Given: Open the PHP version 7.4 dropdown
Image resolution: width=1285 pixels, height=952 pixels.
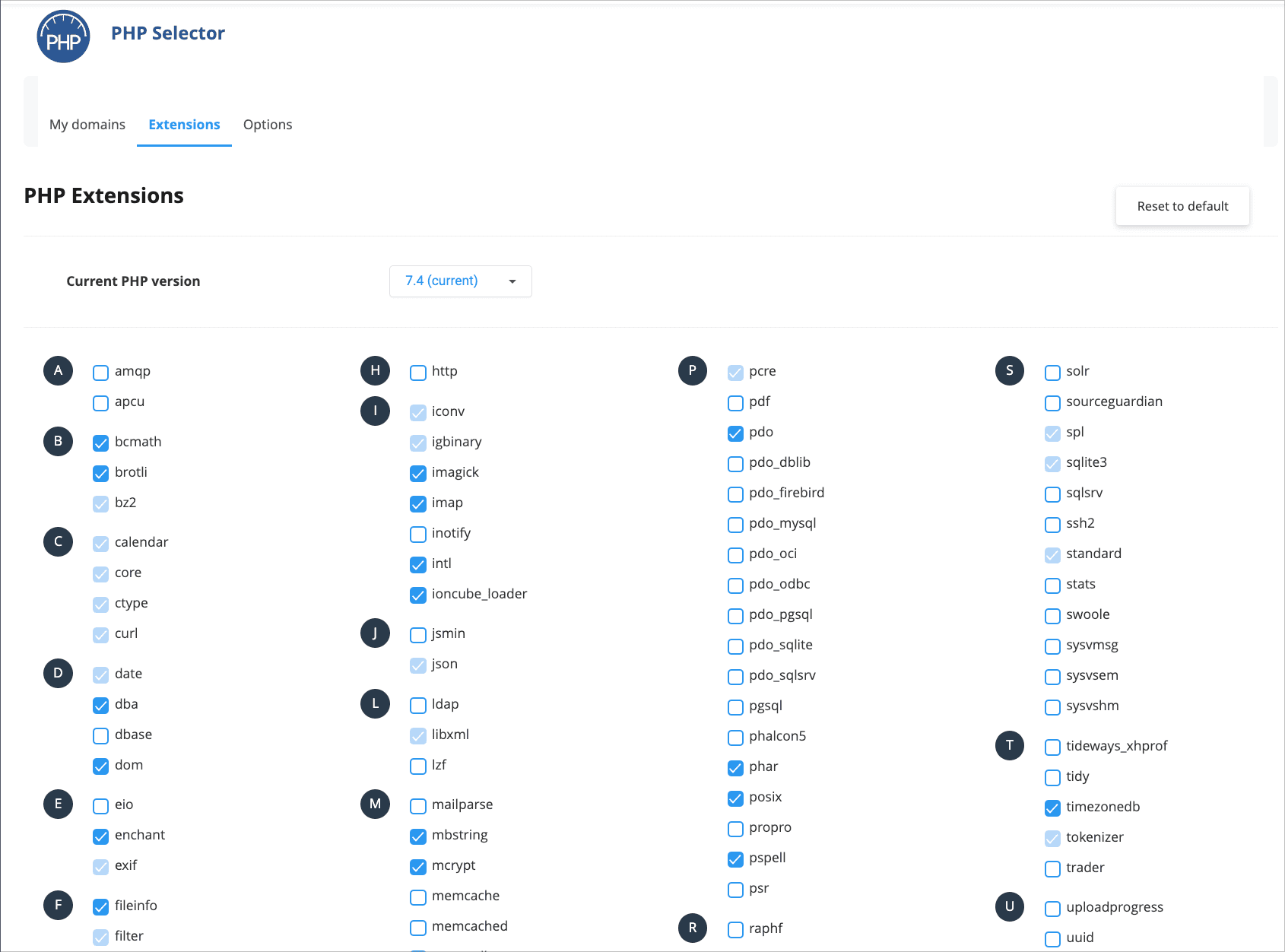Looking at the screenshot, I should (460, 281).
